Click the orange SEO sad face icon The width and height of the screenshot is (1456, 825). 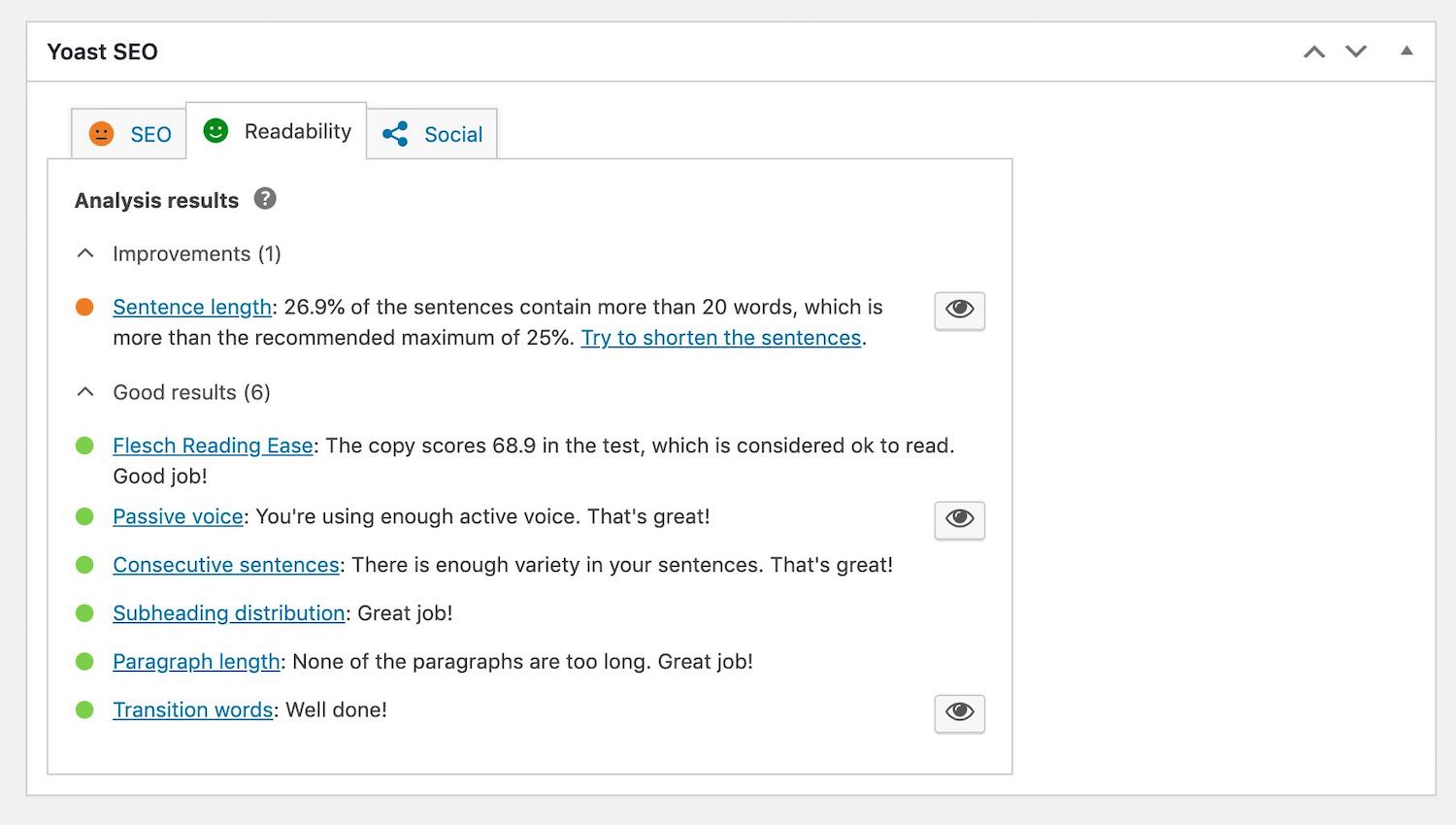(102, 134)
